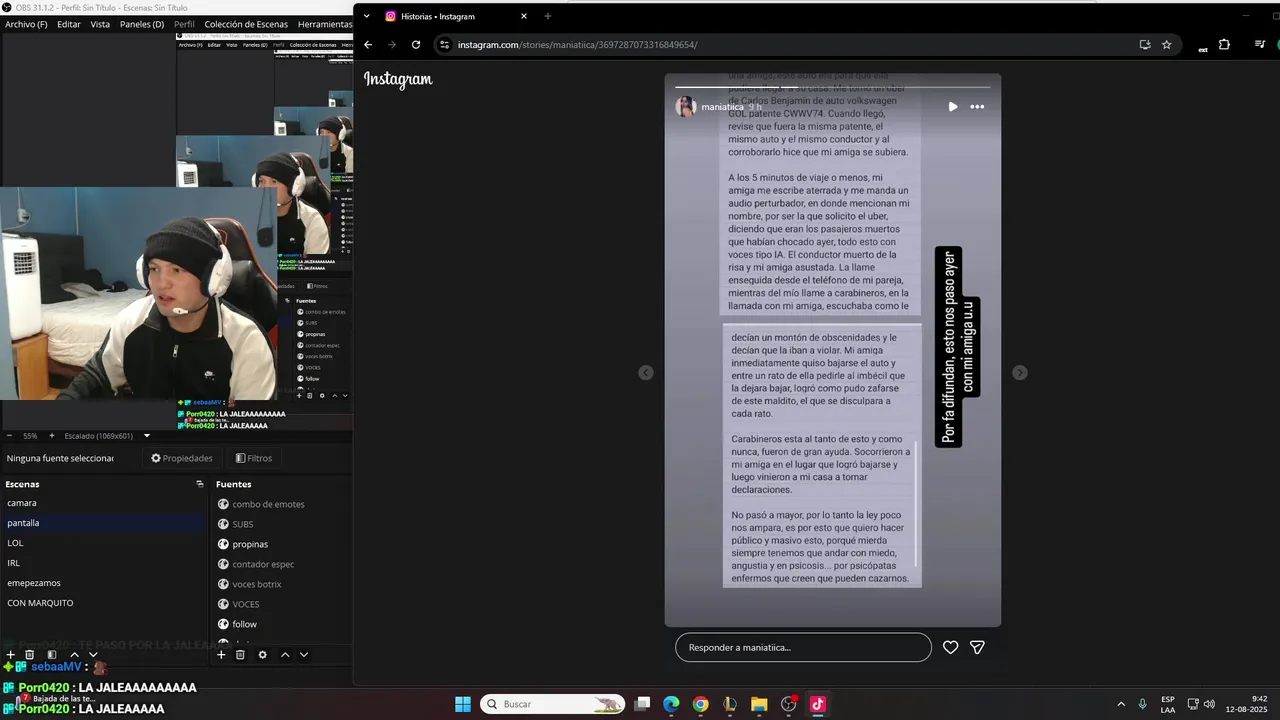Reload the Instagram page

point(416,45)
